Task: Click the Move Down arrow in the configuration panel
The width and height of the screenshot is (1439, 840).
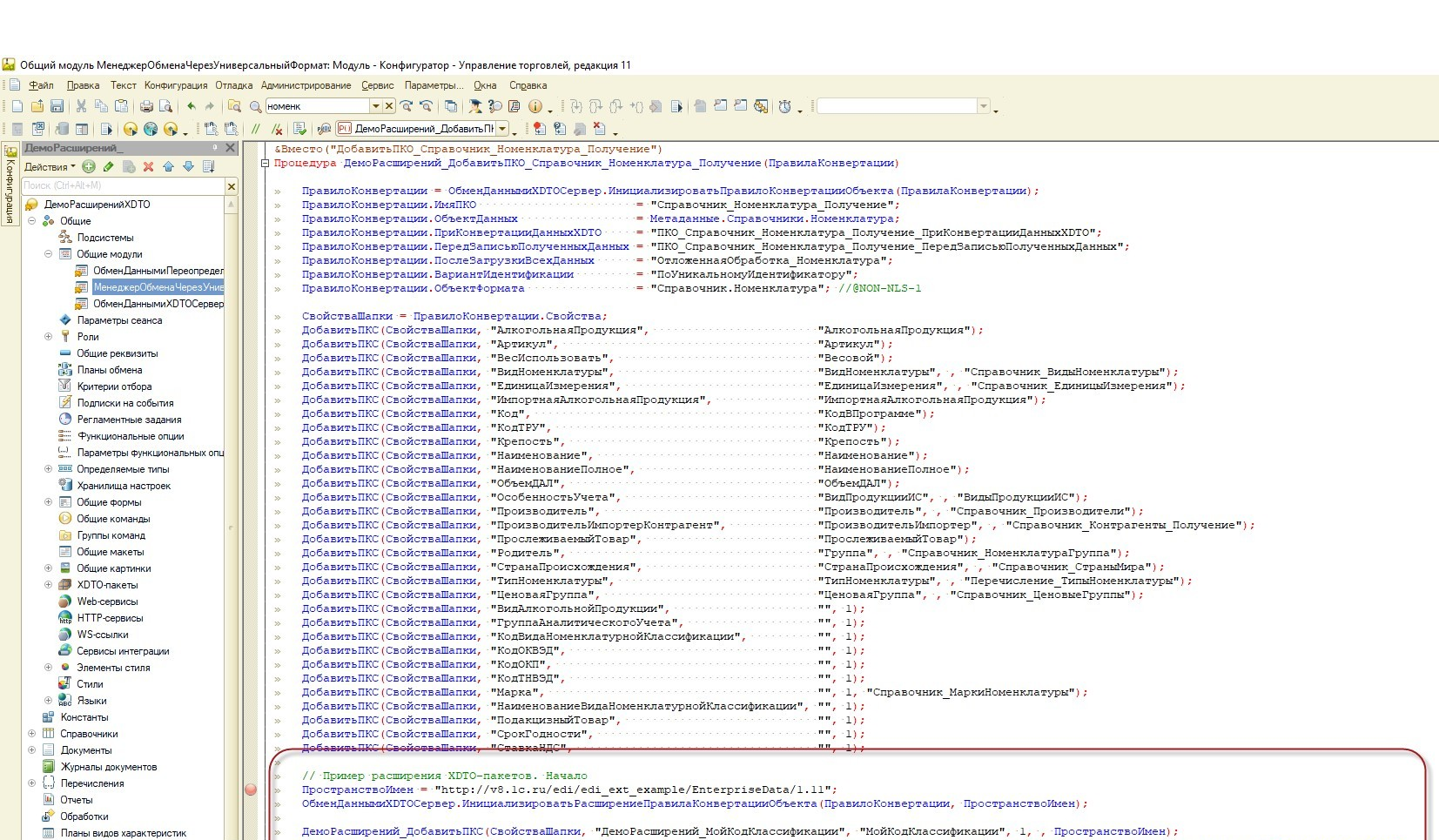Action: pos(188,166)
